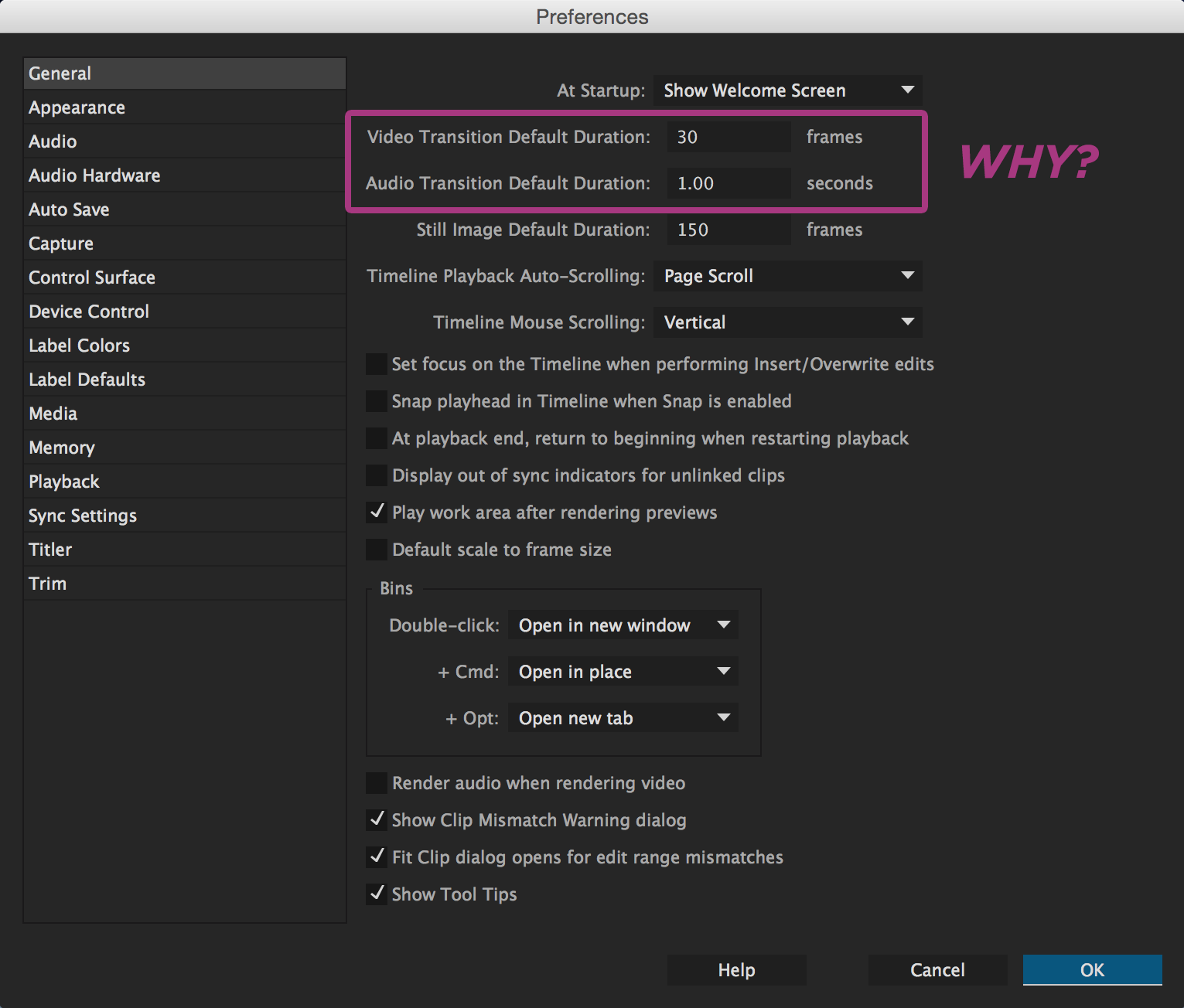Viewport: 1184px width, 1008px height.
Task: Open Auto Save preferences category
Action: coord(185,209)
